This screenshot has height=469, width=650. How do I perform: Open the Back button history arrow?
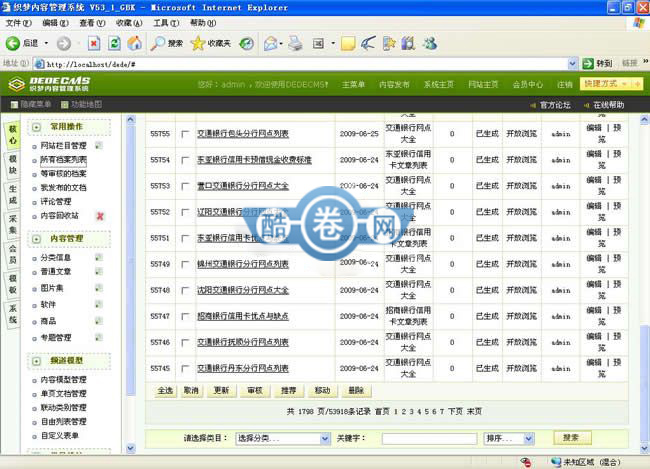46,43
